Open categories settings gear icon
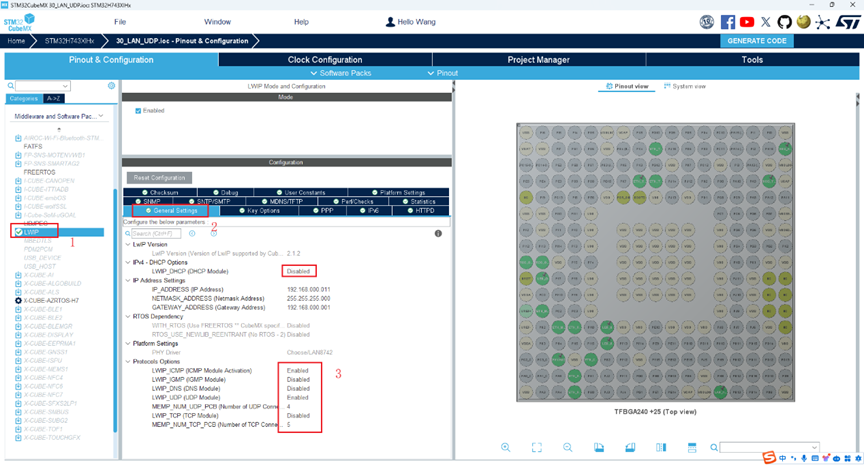Screen dimensions: 864x465 point(111,86)
